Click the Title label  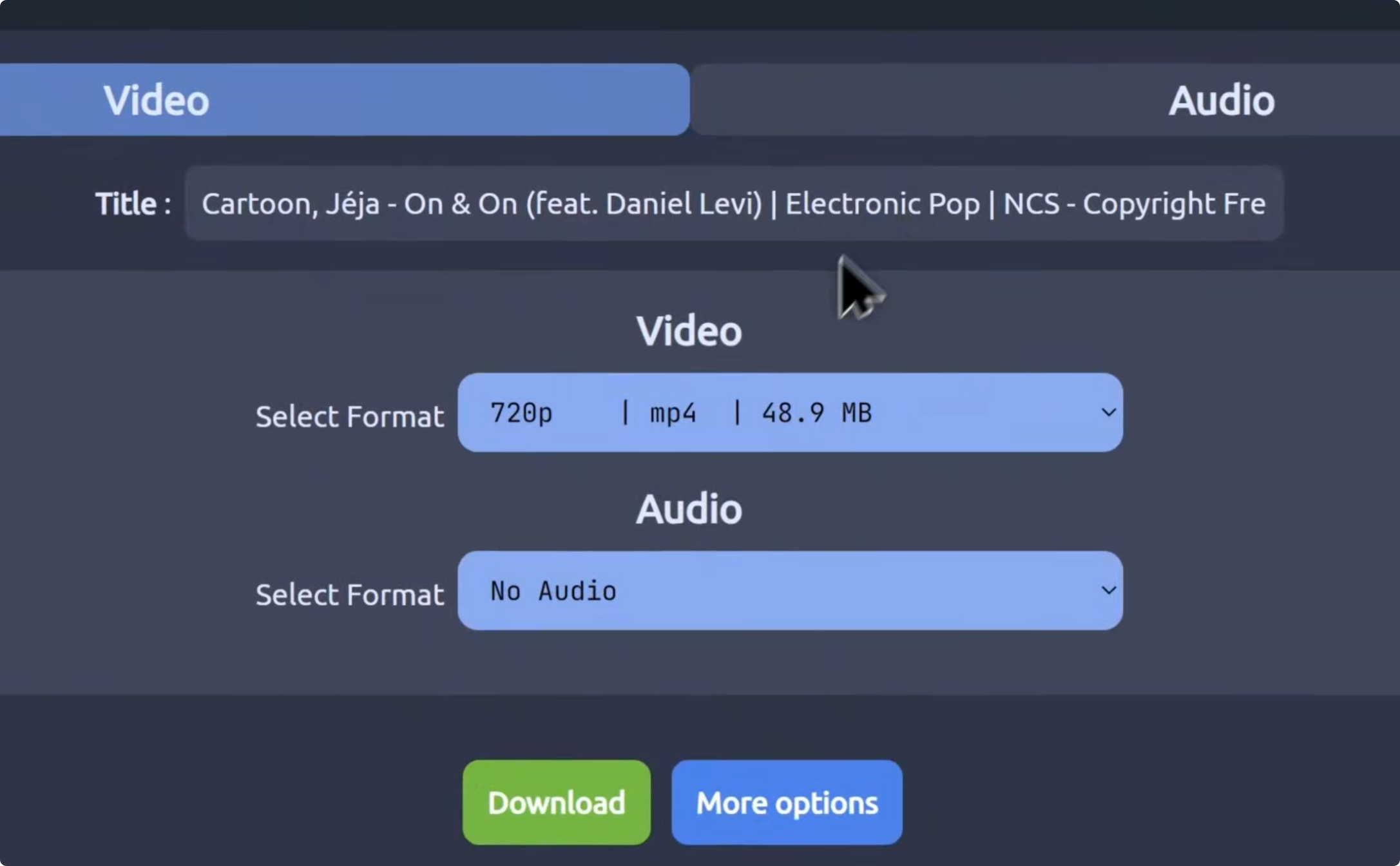click(x=132, y=202)
